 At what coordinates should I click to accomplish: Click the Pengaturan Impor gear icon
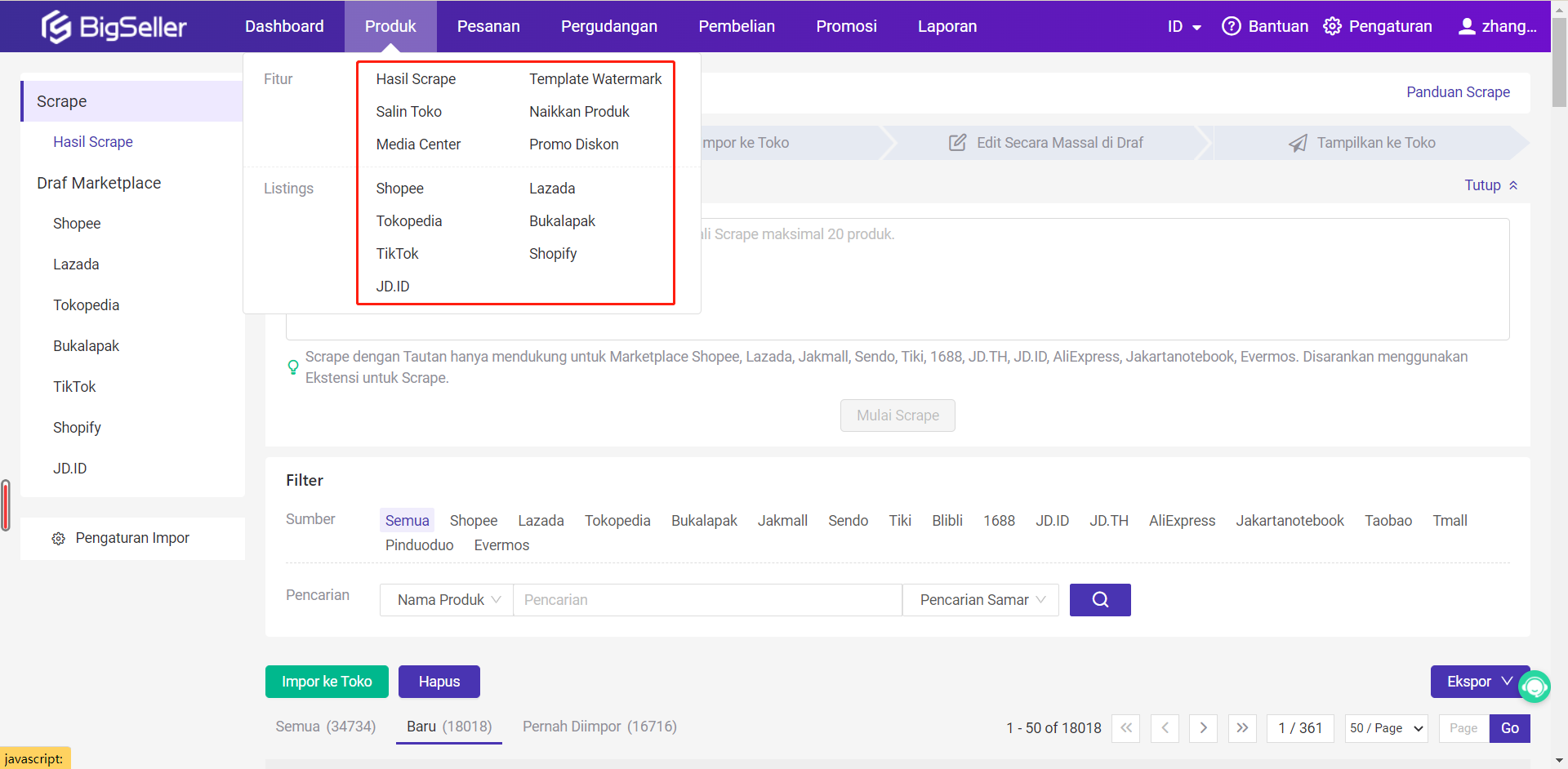pos(59,539)
